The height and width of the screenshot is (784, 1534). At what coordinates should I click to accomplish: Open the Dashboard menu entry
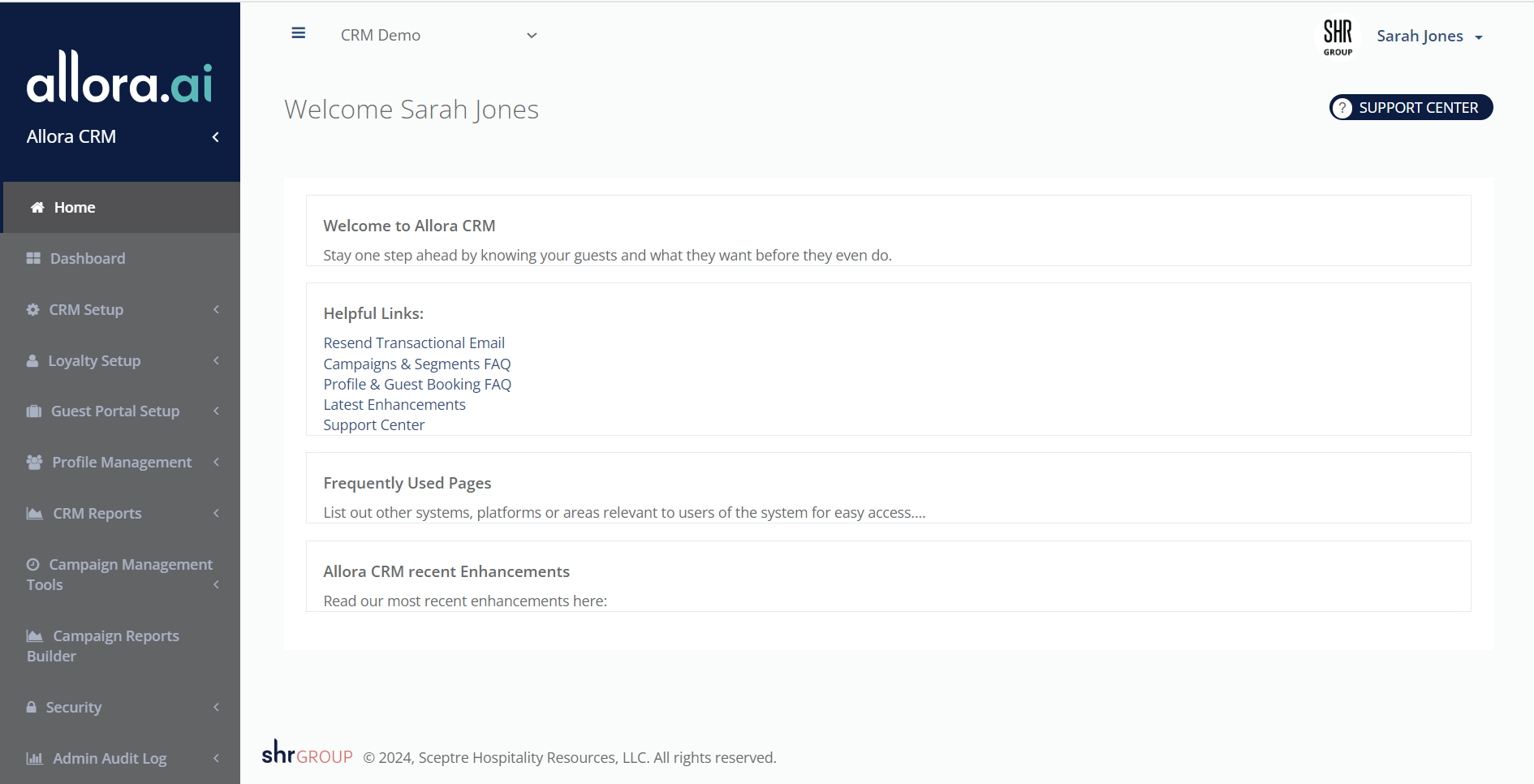88,257
